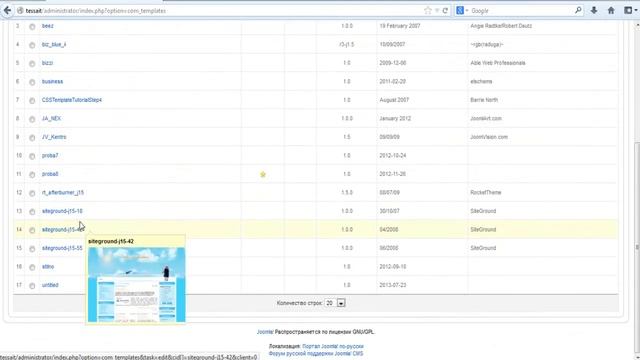Screen dimensions: 640x360
Task: Click the site identity globe icon
Action: 20,11
